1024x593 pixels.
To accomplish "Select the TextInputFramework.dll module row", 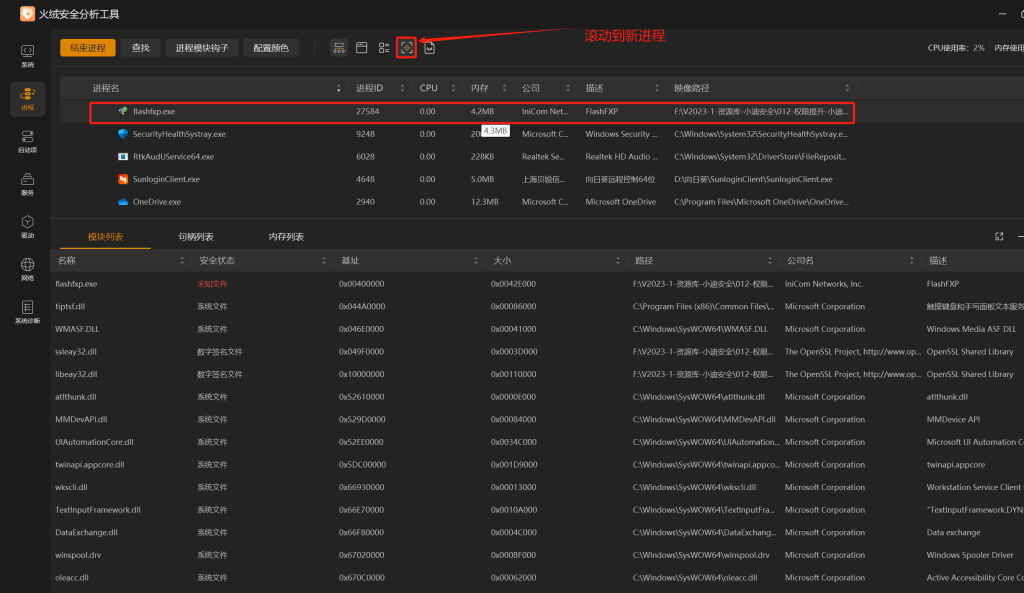I will point(537,510).
